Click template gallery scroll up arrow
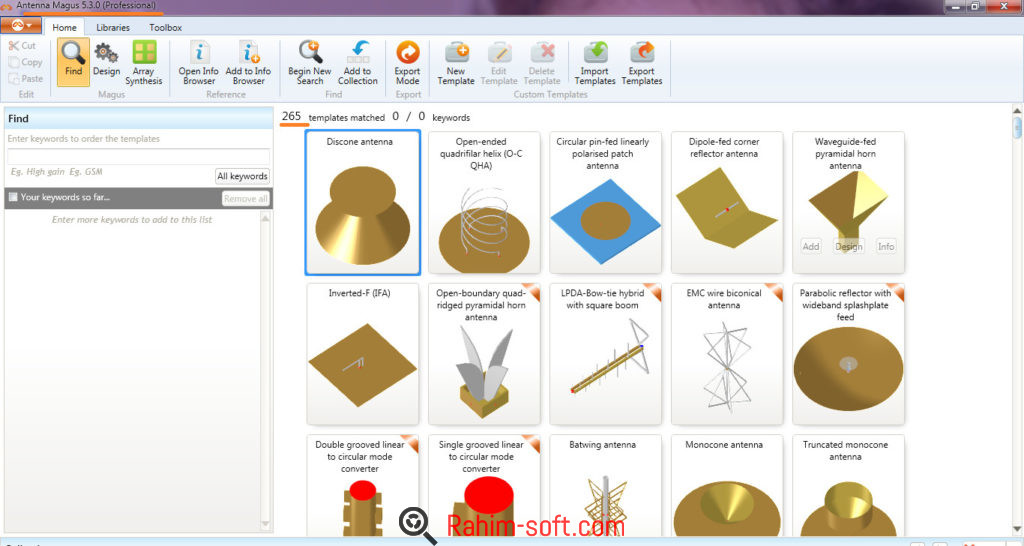 [1017, 109]
